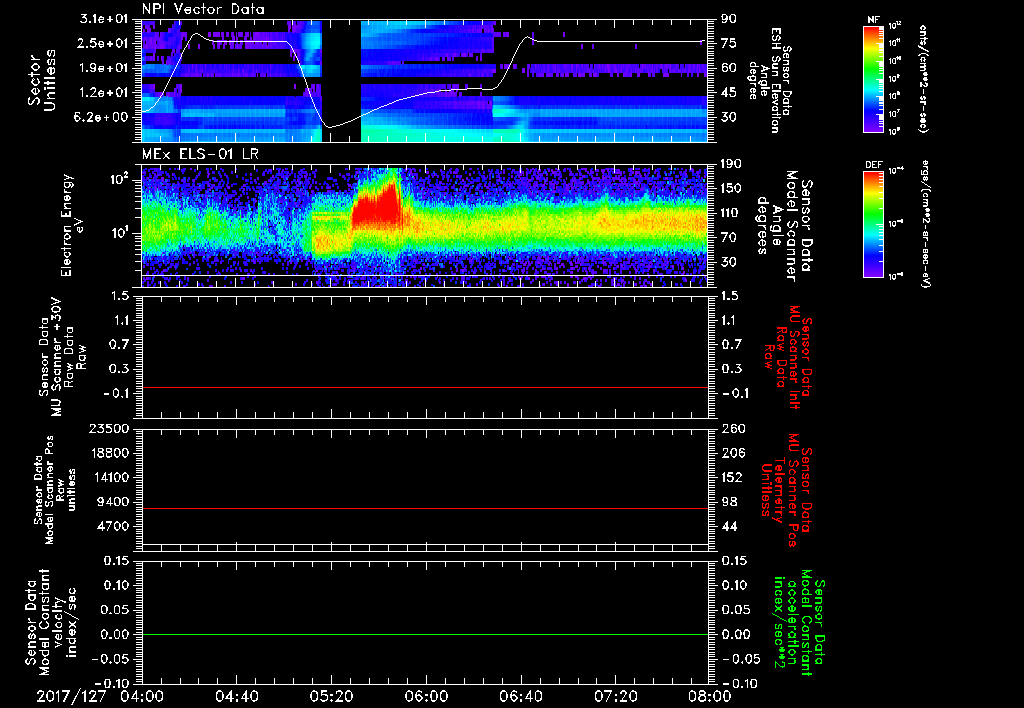Image resolution: width=1024 pixels, height=708 pixels.
Task: Click the '05:20' time tick label
Action: [331, 696]
